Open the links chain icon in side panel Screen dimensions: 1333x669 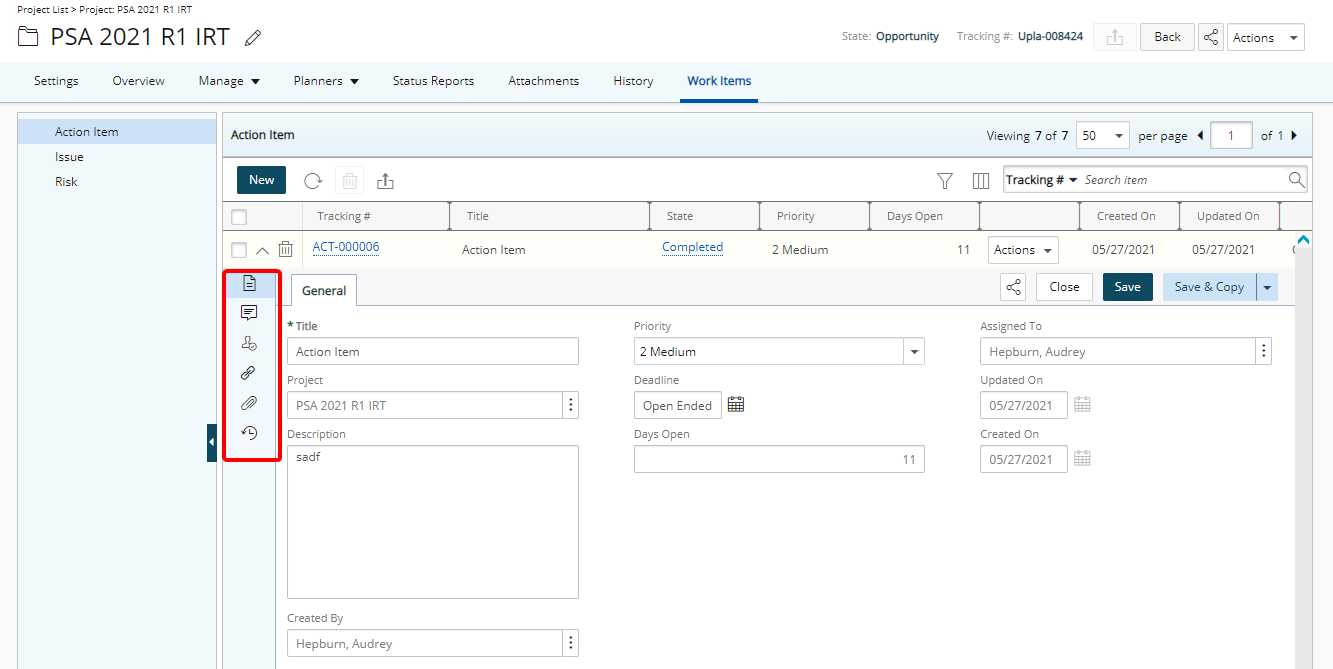[x=249, y=373]
